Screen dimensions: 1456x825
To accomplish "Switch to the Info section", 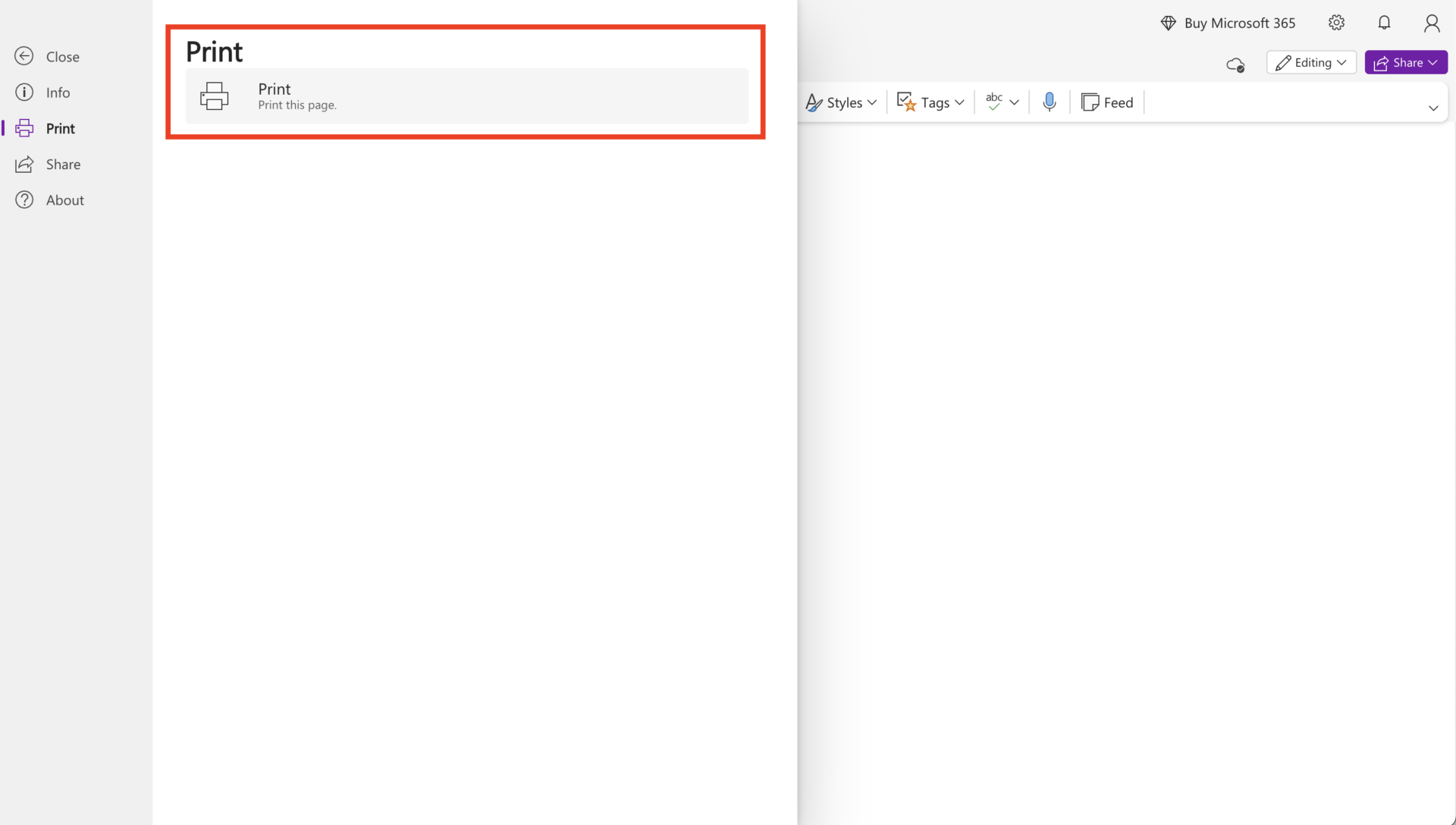I will 56,92.
